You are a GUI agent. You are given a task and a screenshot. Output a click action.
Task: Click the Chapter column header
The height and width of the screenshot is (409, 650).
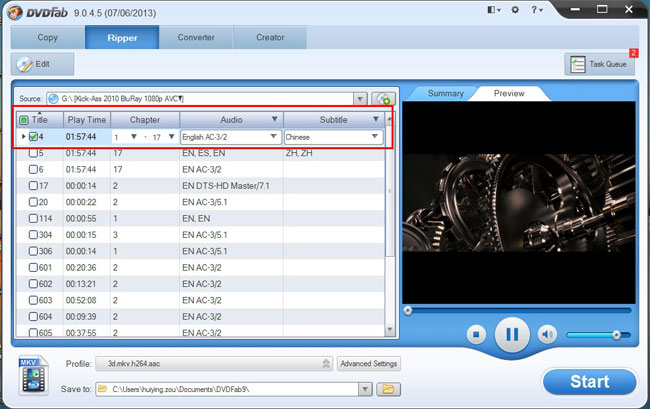(145, 120)
